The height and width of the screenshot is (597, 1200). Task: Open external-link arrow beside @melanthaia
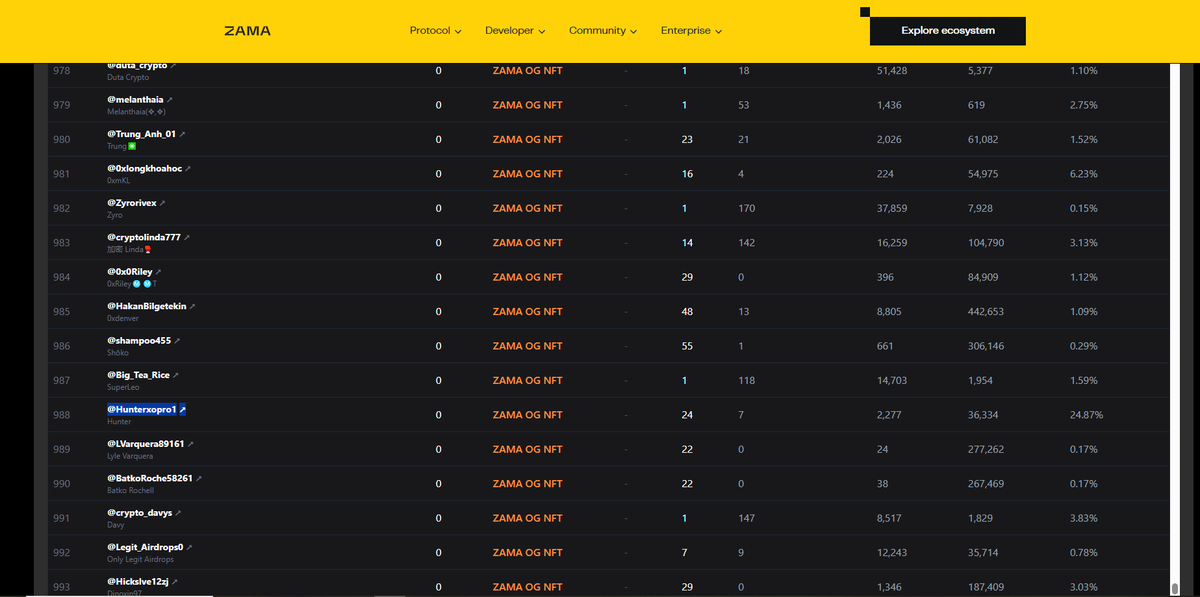coord(170,100)
